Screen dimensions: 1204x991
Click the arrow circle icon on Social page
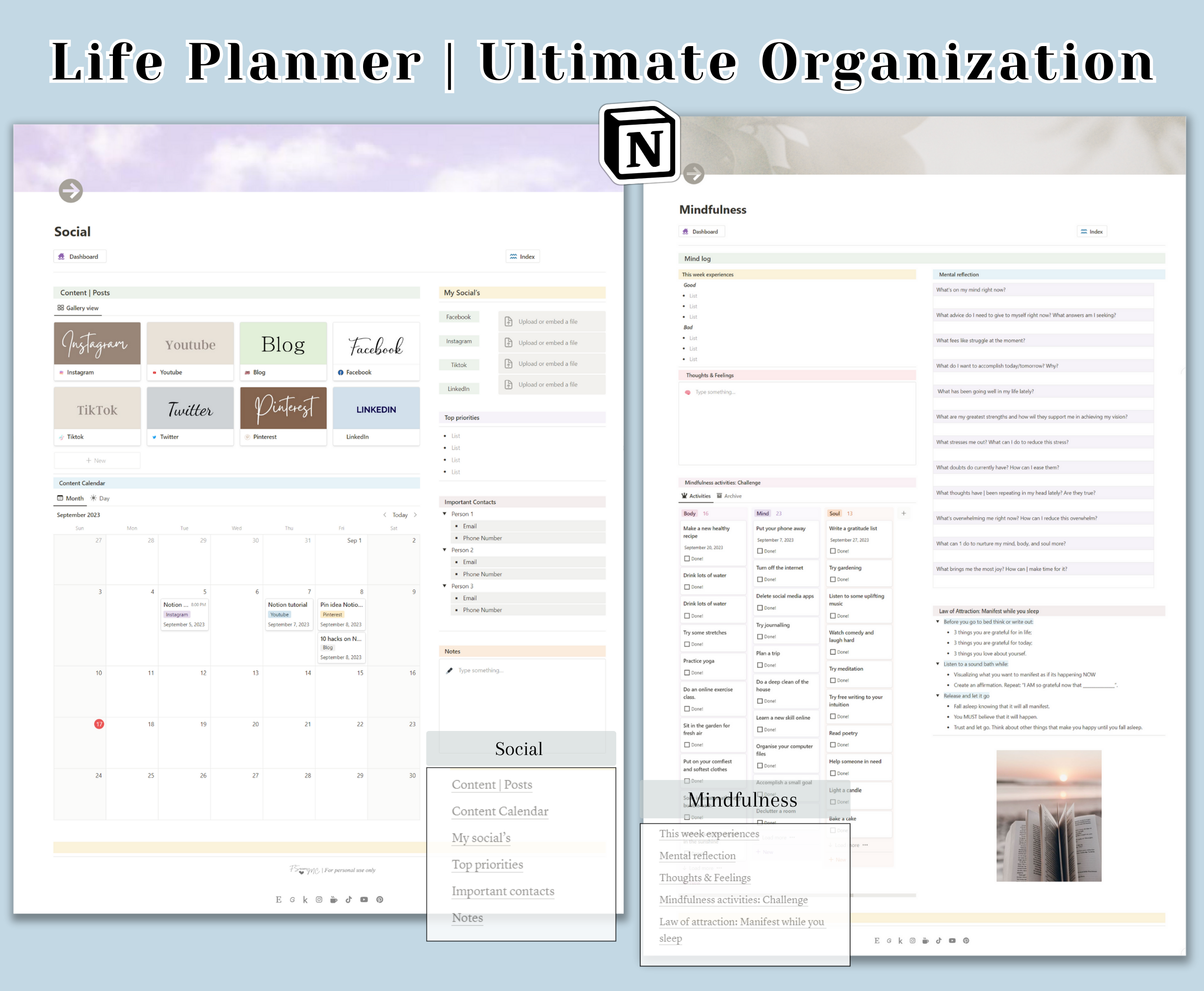(x=71, y=191)
